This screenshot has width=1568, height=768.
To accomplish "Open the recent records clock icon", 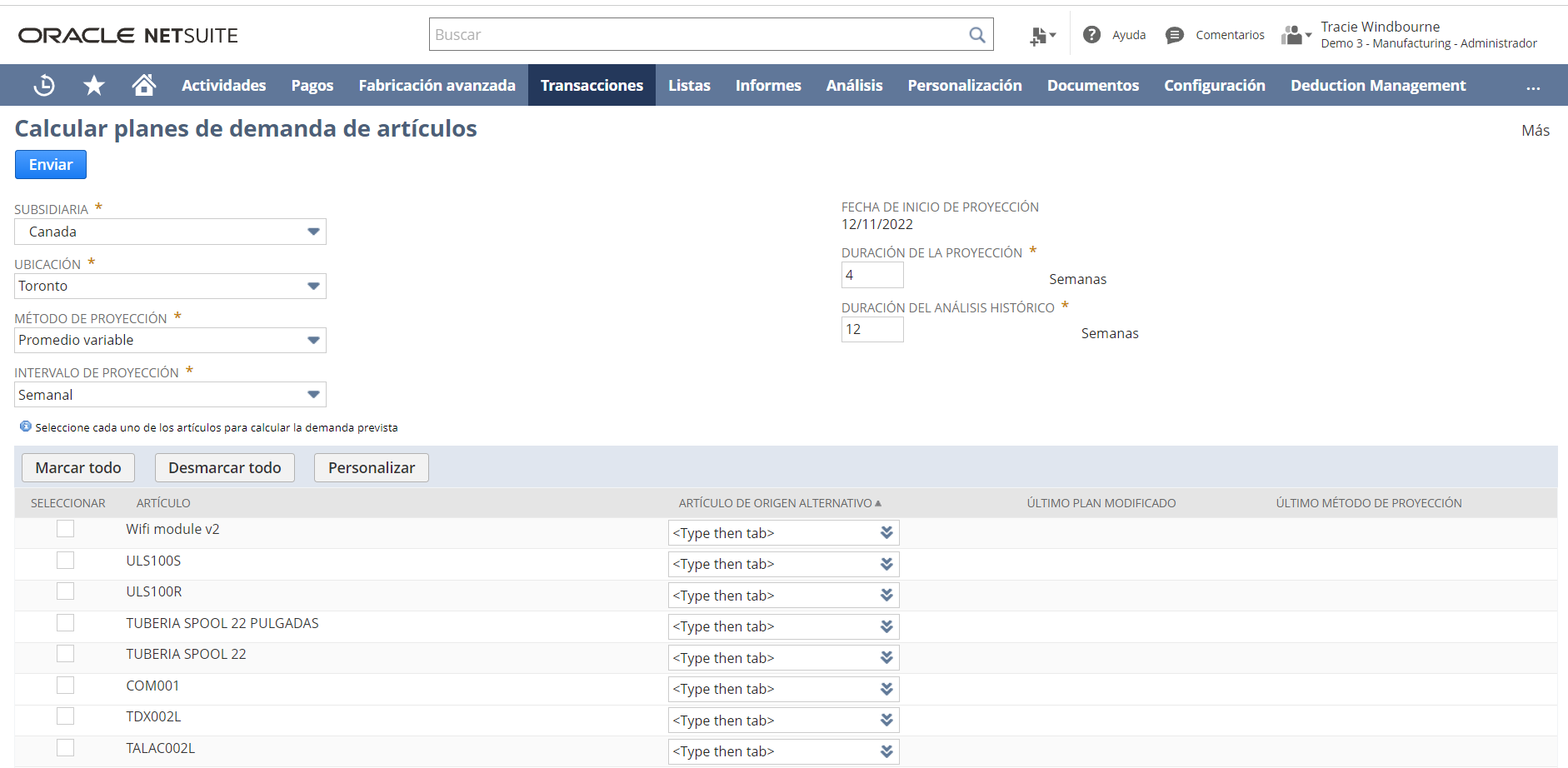I will pos(43,84).
